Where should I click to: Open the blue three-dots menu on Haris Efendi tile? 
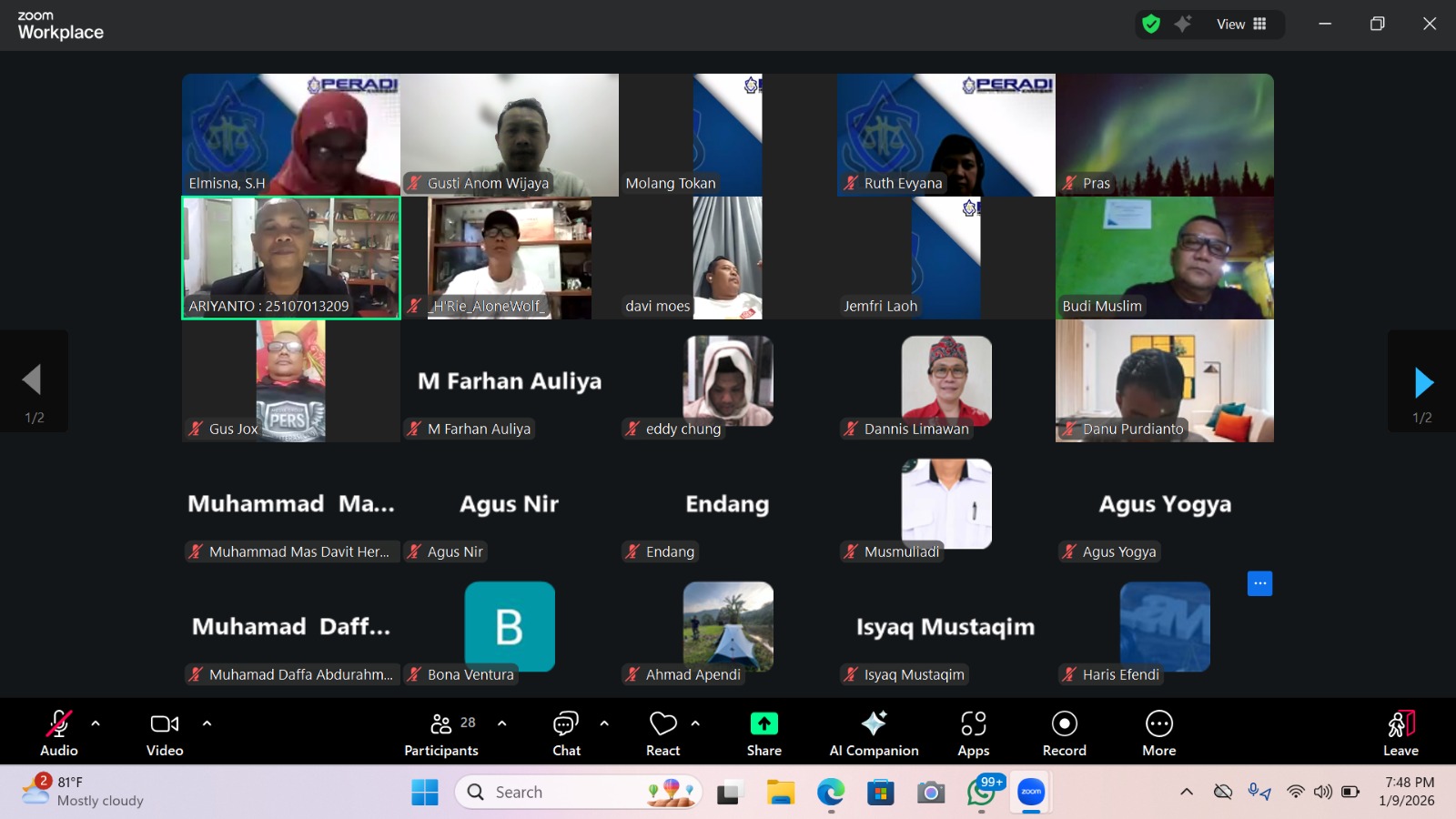1259,583
